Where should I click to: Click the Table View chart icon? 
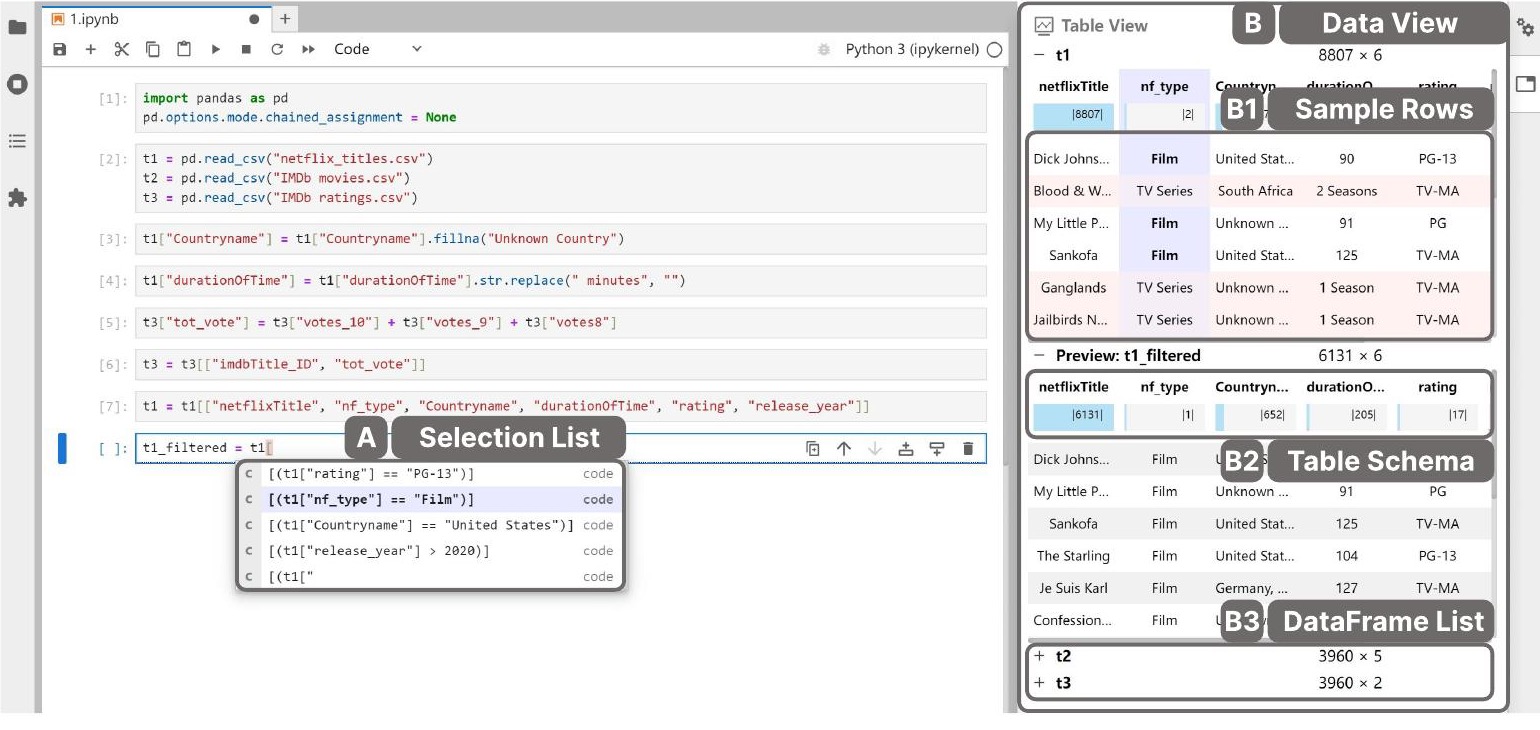point(1044,26)
